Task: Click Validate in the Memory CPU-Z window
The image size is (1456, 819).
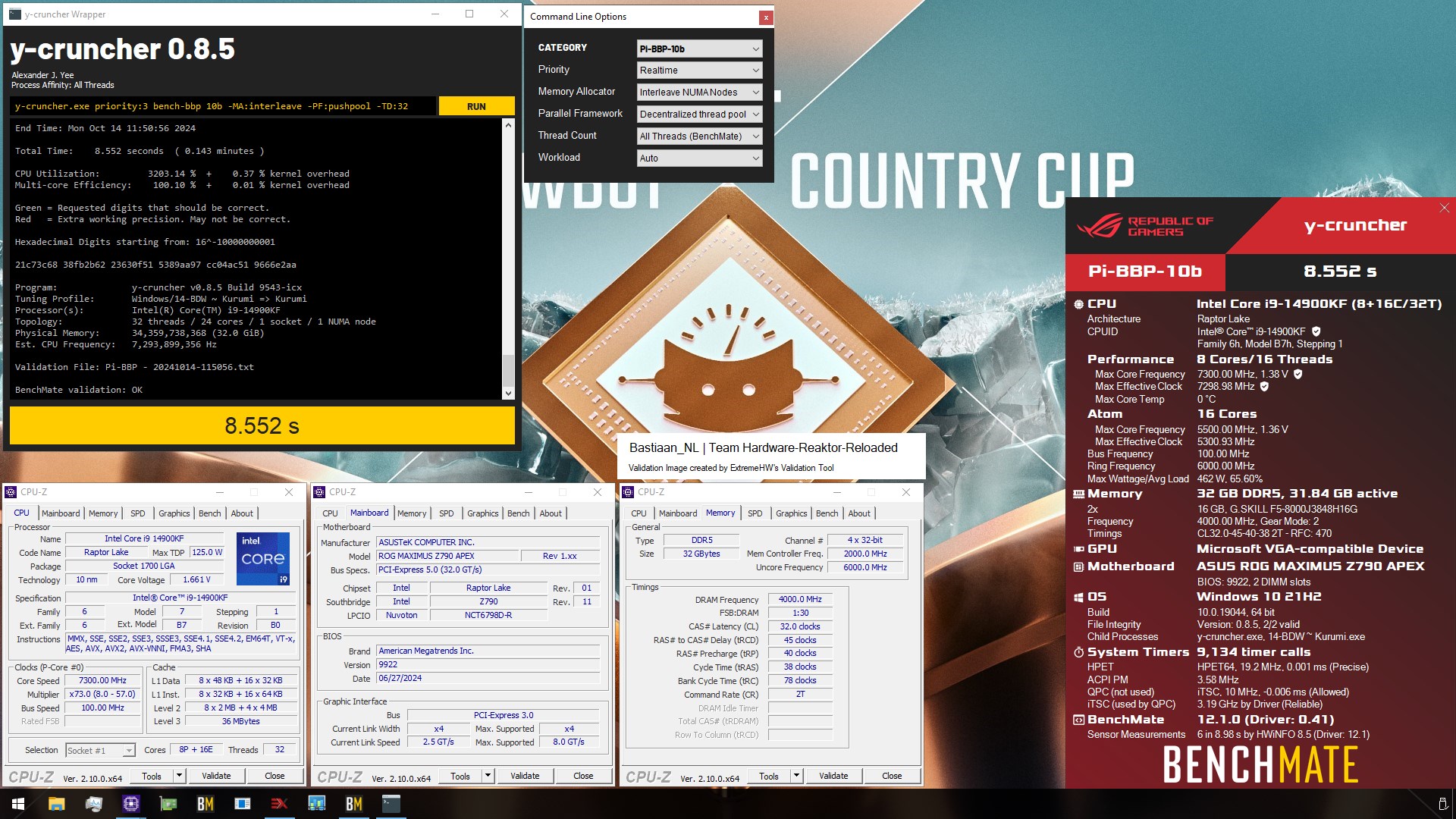Action: (833, 776)
